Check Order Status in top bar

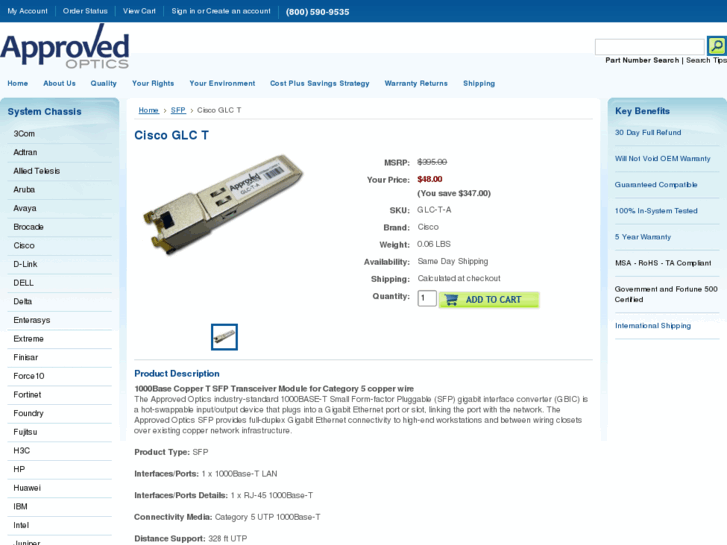[x=85, y=11]
